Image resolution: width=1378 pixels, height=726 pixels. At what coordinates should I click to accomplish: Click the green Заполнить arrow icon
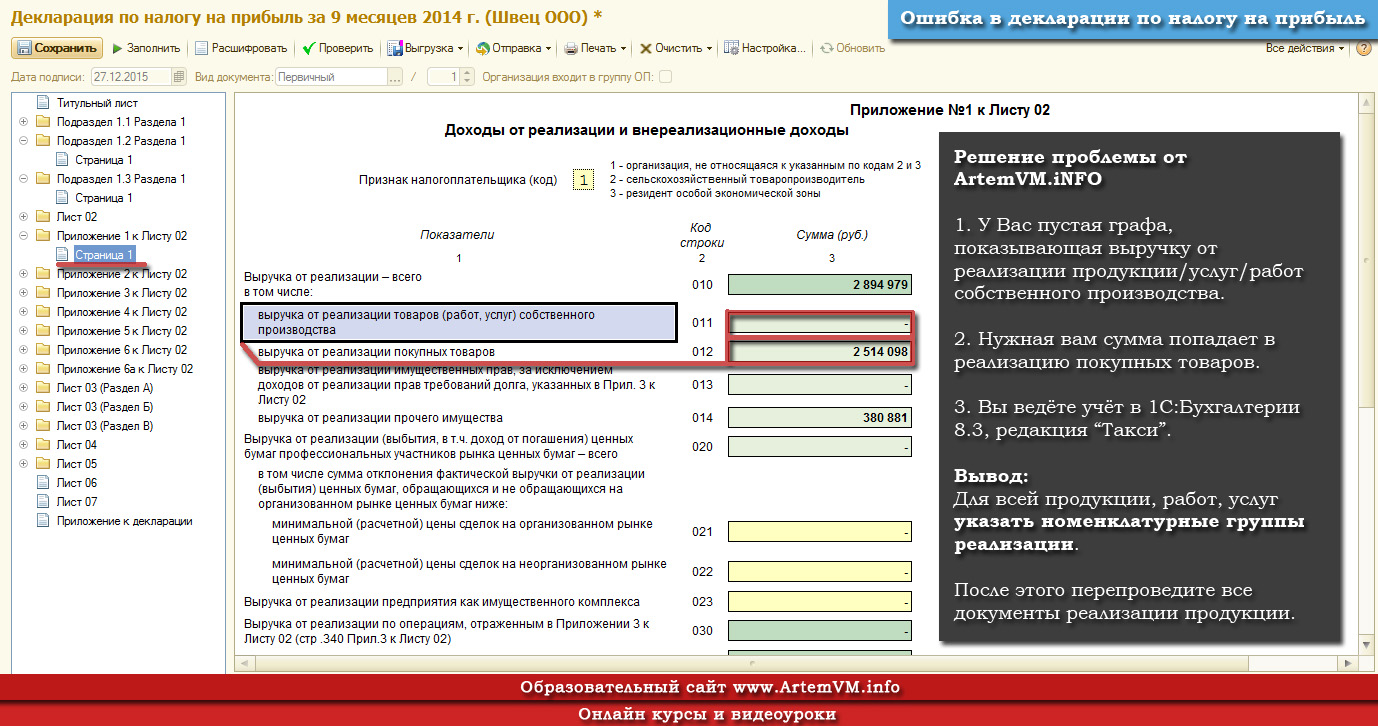(118, 48)
